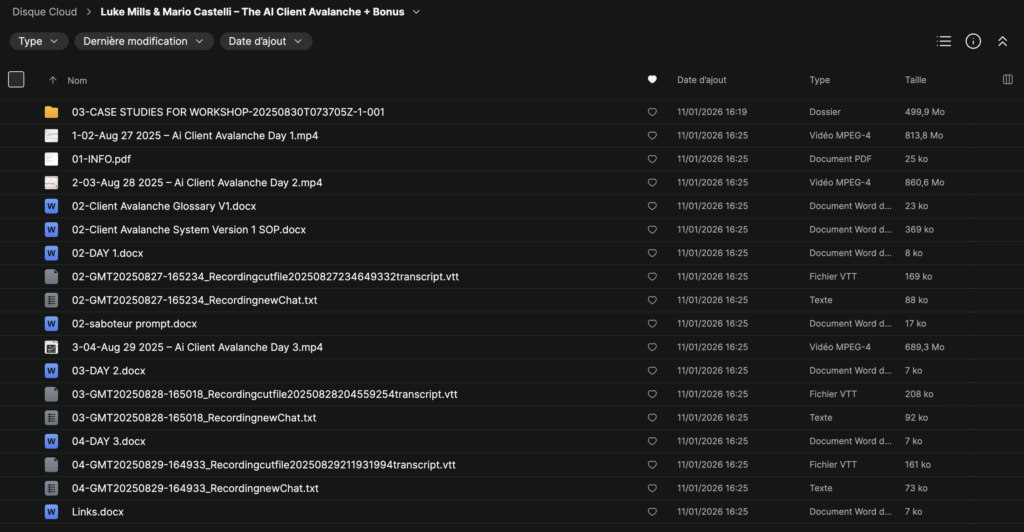Click file icon of 04-GMT20250829 transcript.vtt
This screenshot has height=532, width=1024.
[51, 465]
